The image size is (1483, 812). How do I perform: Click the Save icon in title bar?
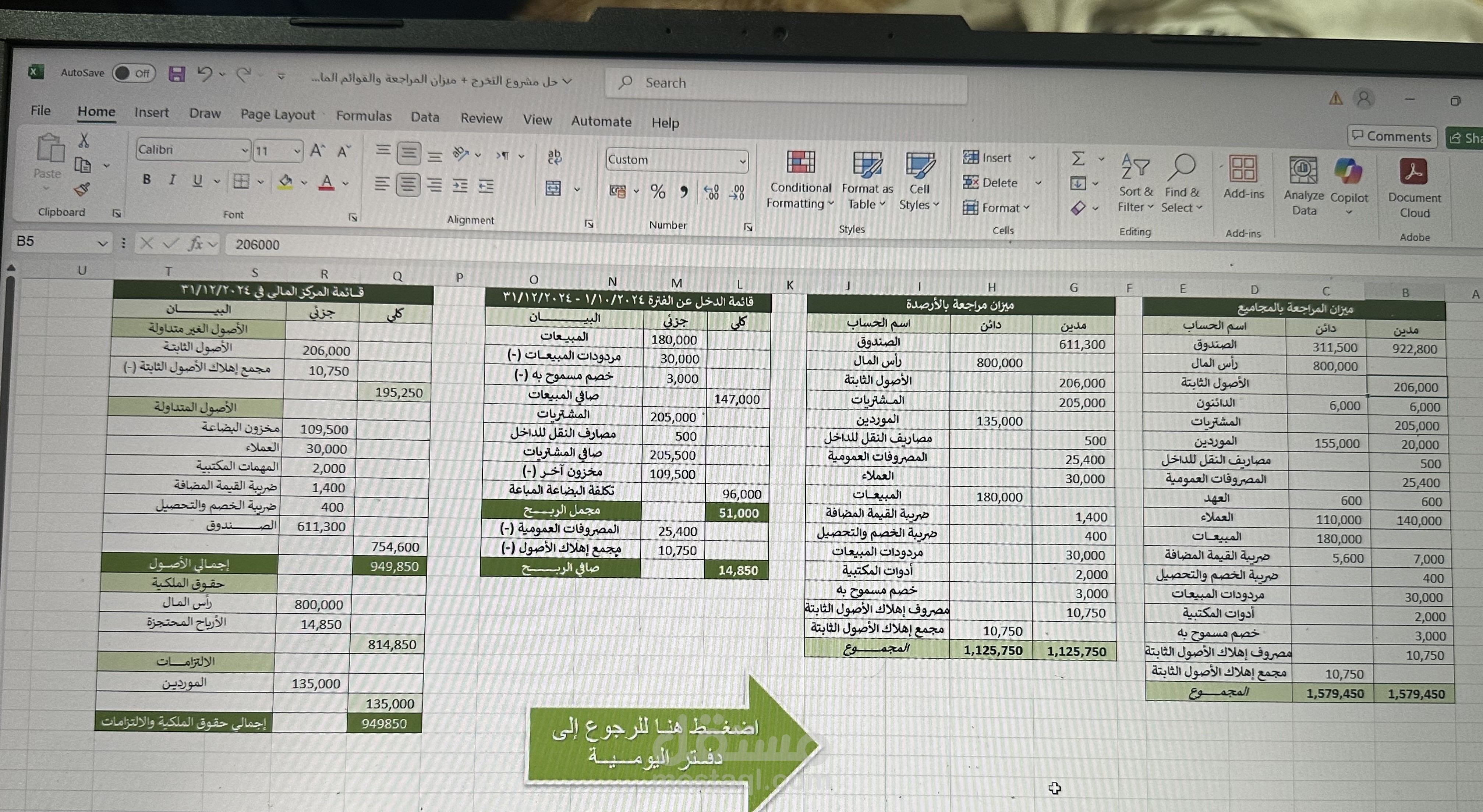click(x=177, y=74)
